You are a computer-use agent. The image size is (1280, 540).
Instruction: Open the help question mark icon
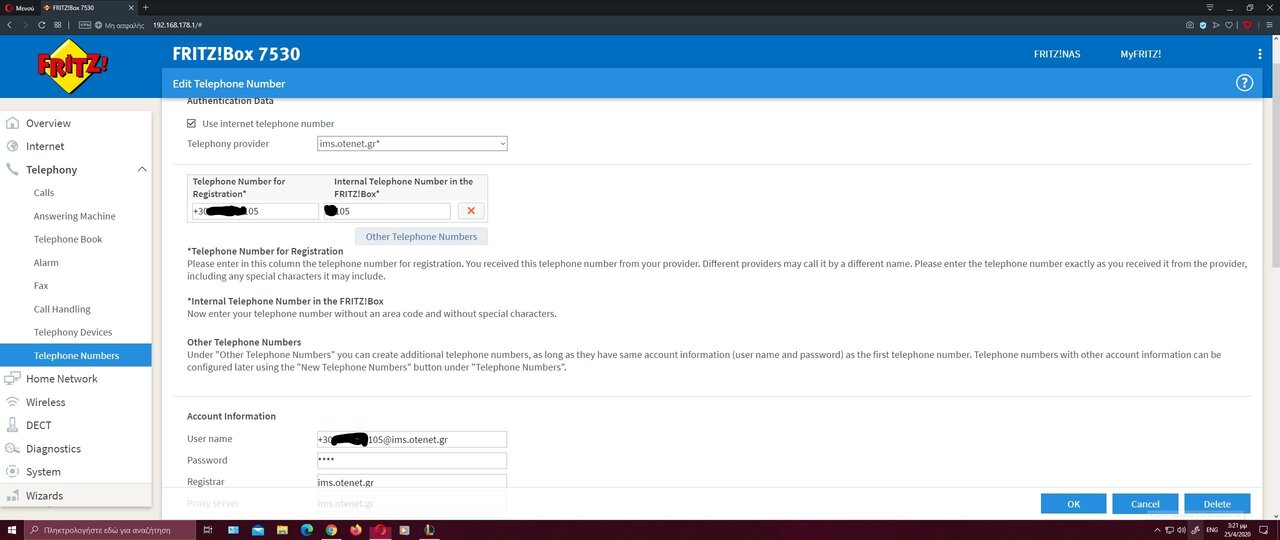[1245, 84]
